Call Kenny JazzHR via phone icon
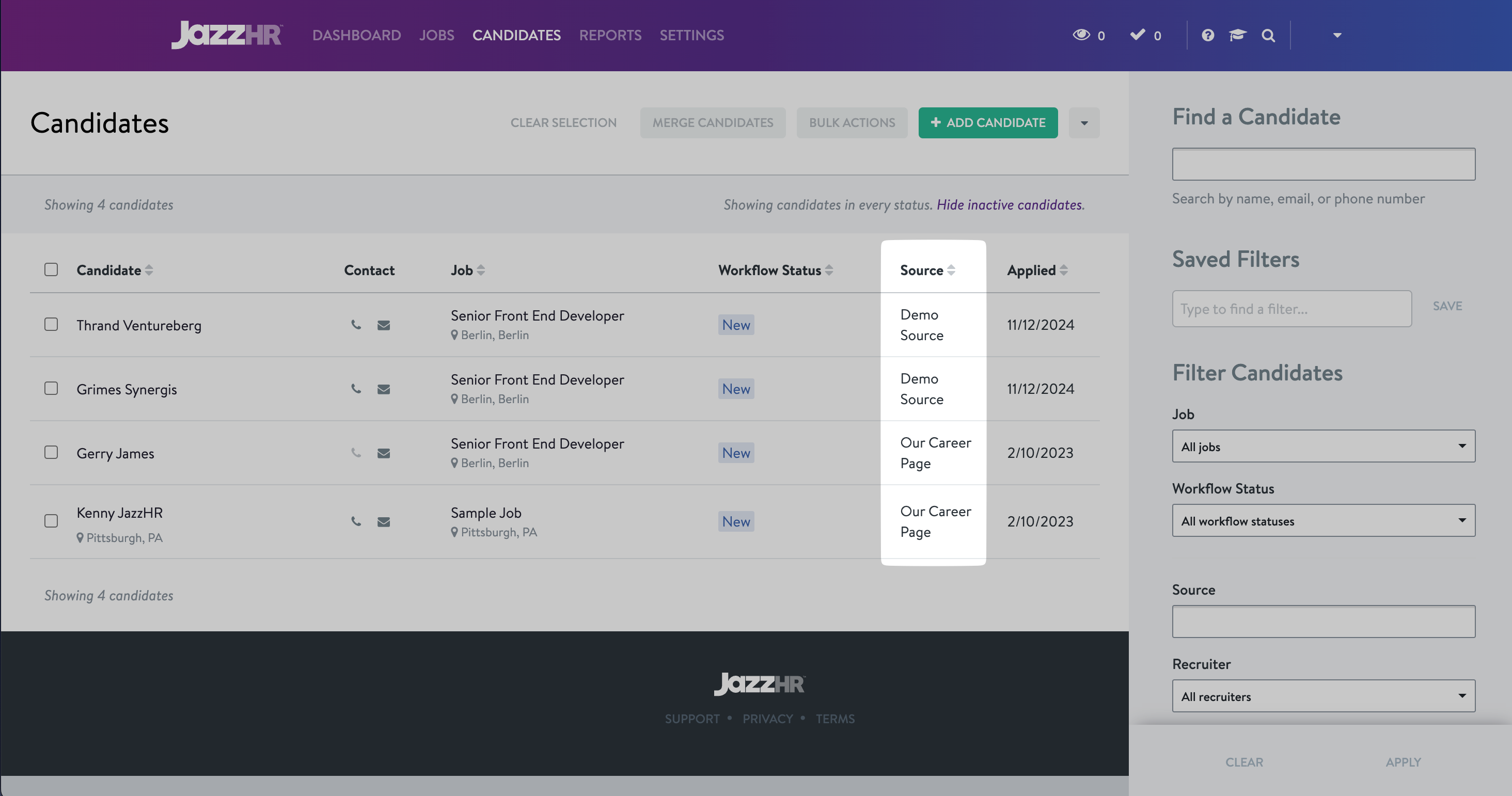Image resolution: width=1512 pixels, height=796 pixels. pos(356,521)
